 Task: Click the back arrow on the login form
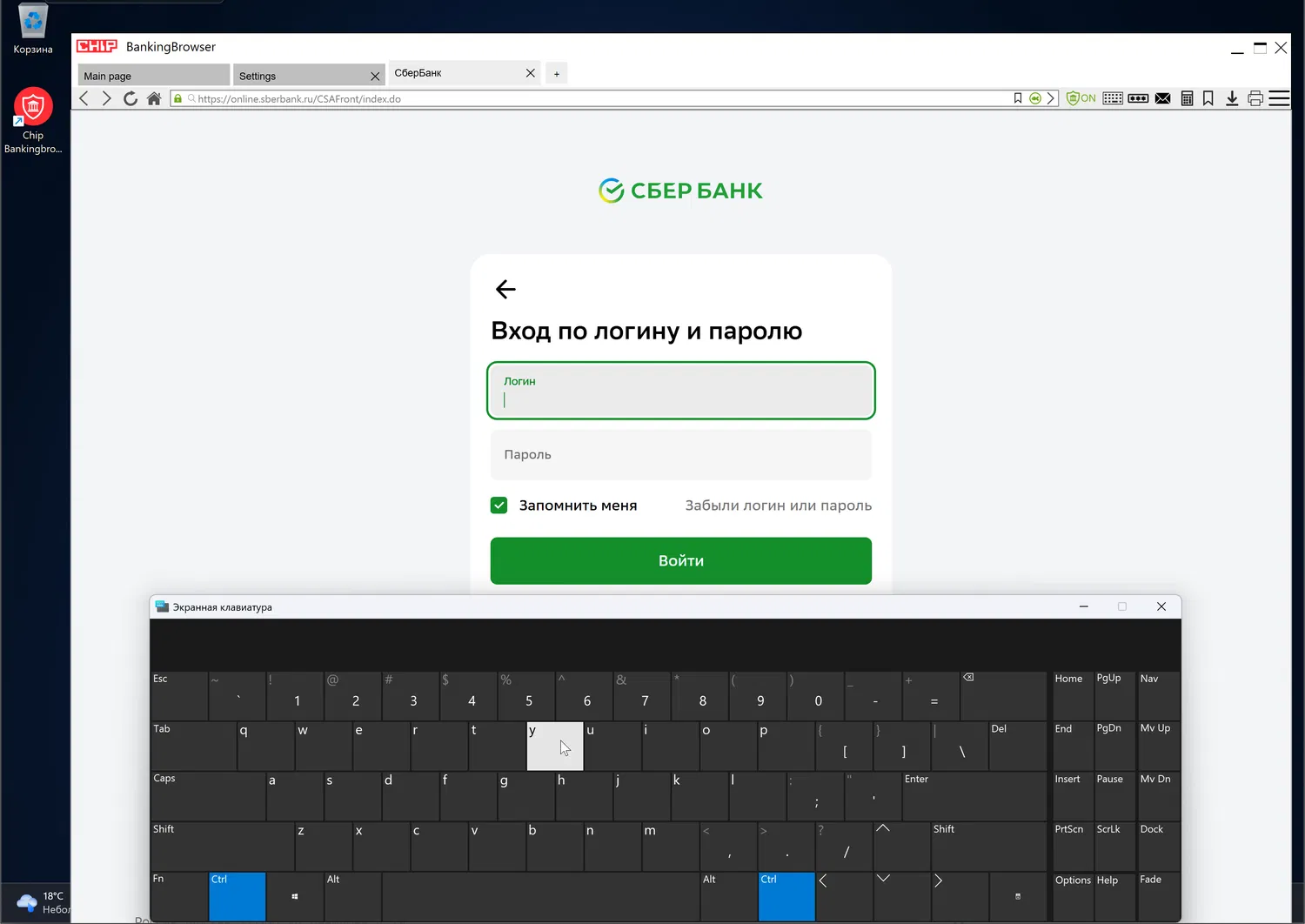[x=505, y=289]
